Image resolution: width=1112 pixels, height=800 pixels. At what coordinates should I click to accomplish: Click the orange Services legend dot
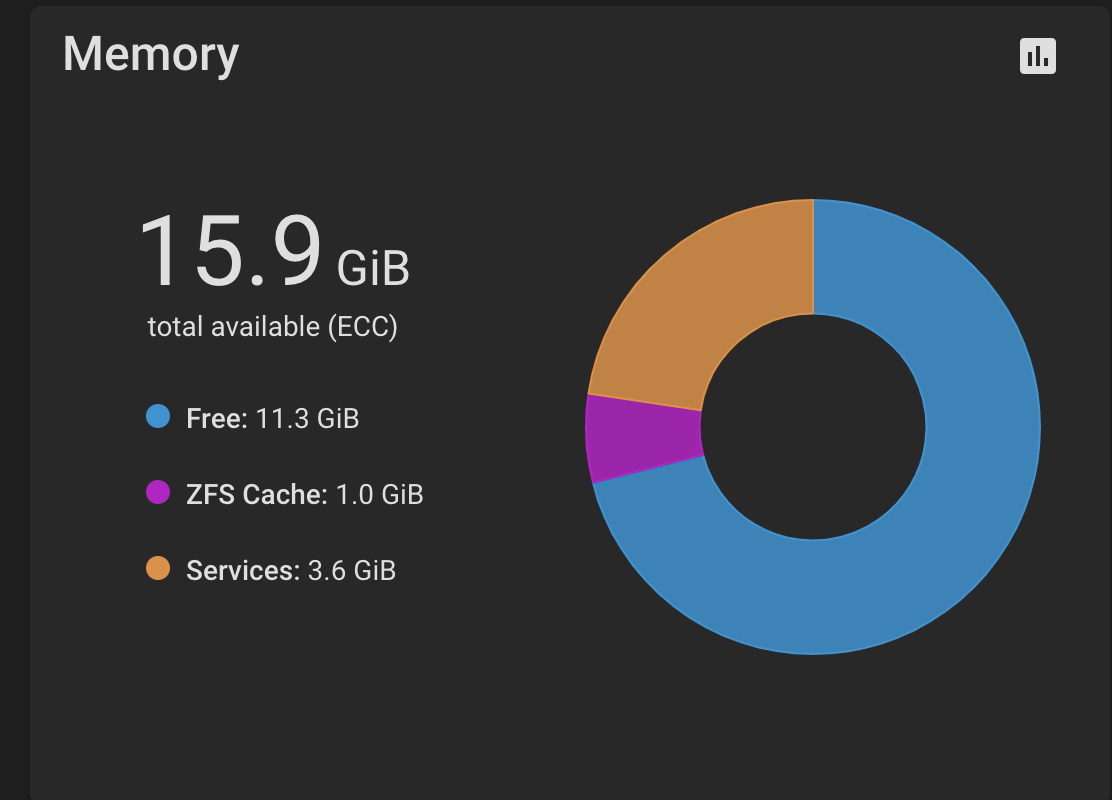[x=158, y=568]
